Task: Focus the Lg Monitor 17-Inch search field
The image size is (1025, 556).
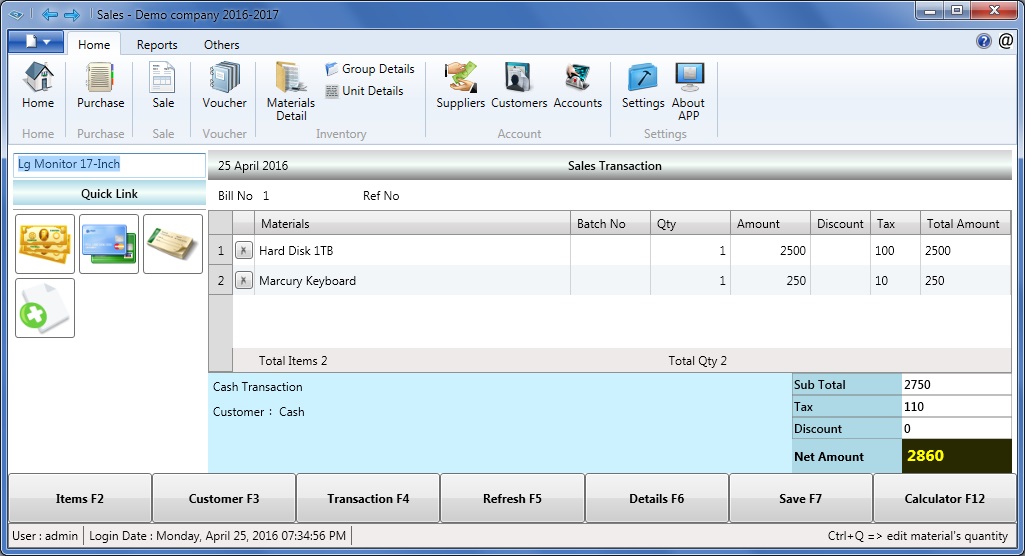Action: coord(109,165)
